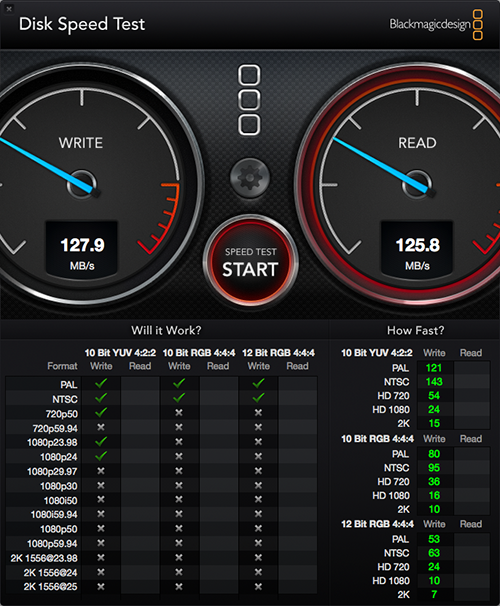Image resolution: width=500 pixels, height=606 pixels.
Task: Click NTSC 10 Bit RGB write checkmark
Action: pos(179,398)
